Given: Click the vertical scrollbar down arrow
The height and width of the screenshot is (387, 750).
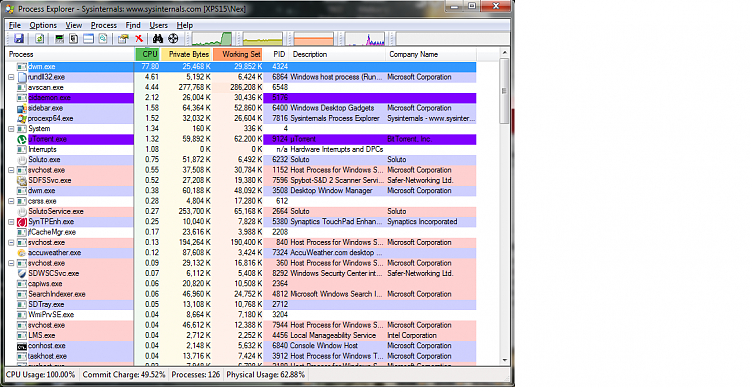Looking at the screenshot, I should [x=504, y=360].
